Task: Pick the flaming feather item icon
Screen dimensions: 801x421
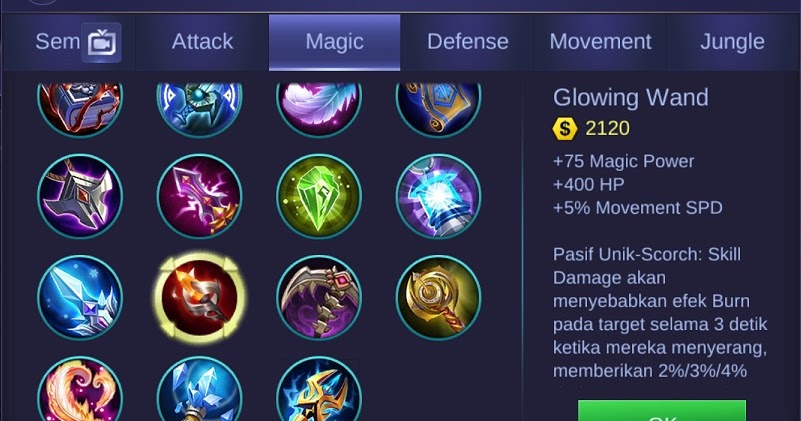Action: click(x=80, y=389)
